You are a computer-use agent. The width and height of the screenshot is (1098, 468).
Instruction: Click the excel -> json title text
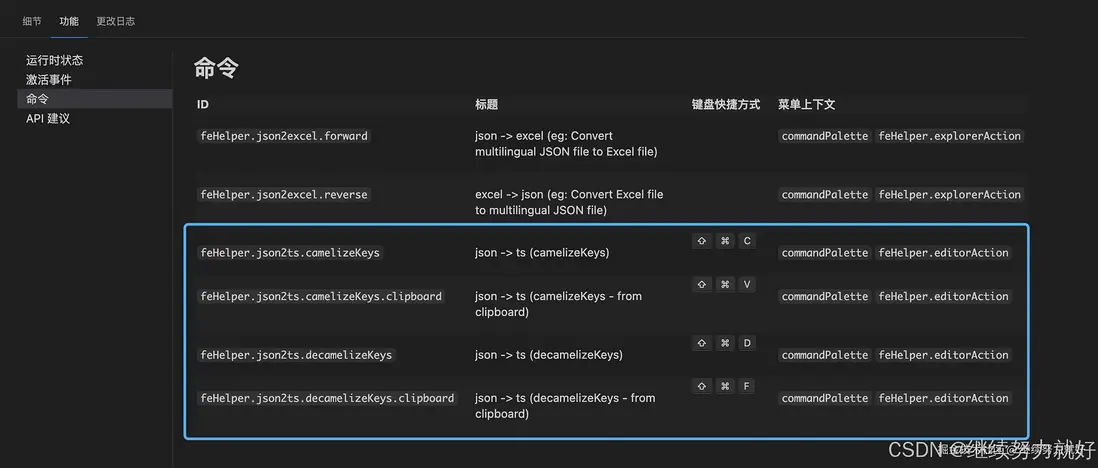pos(569,202)
